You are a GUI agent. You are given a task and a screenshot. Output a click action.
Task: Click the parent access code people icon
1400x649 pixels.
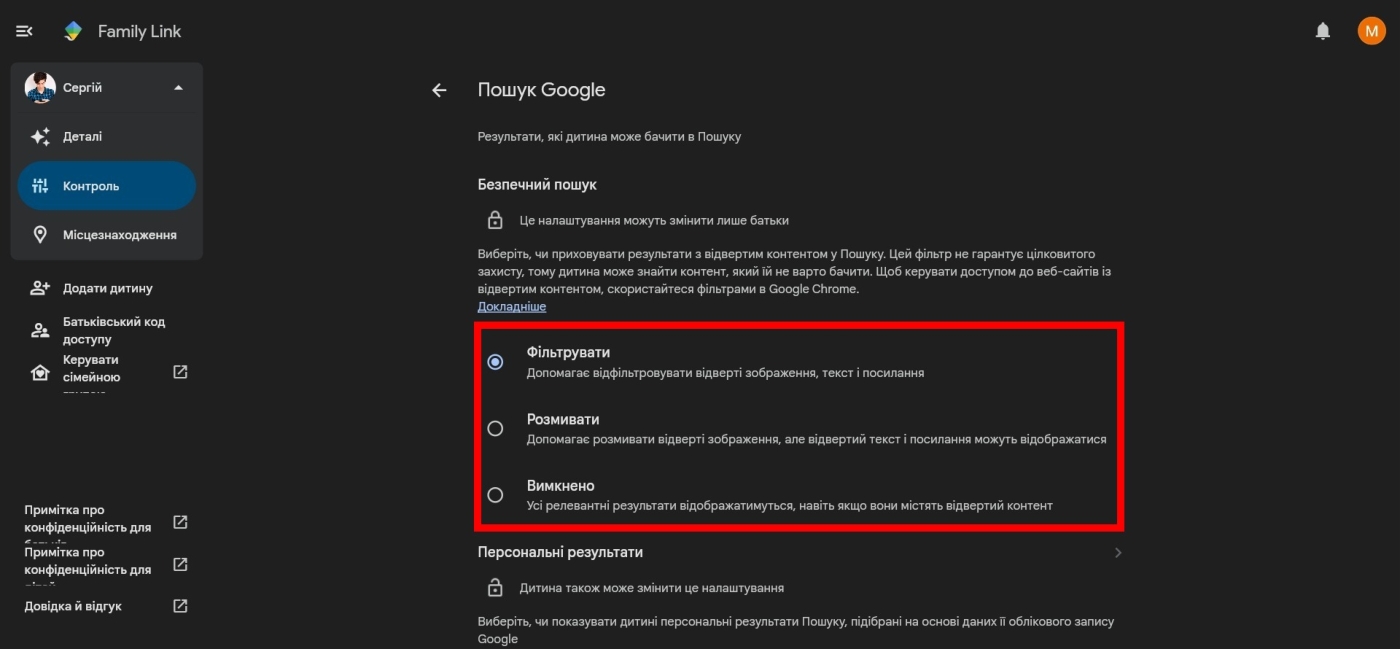pos(40,330)
